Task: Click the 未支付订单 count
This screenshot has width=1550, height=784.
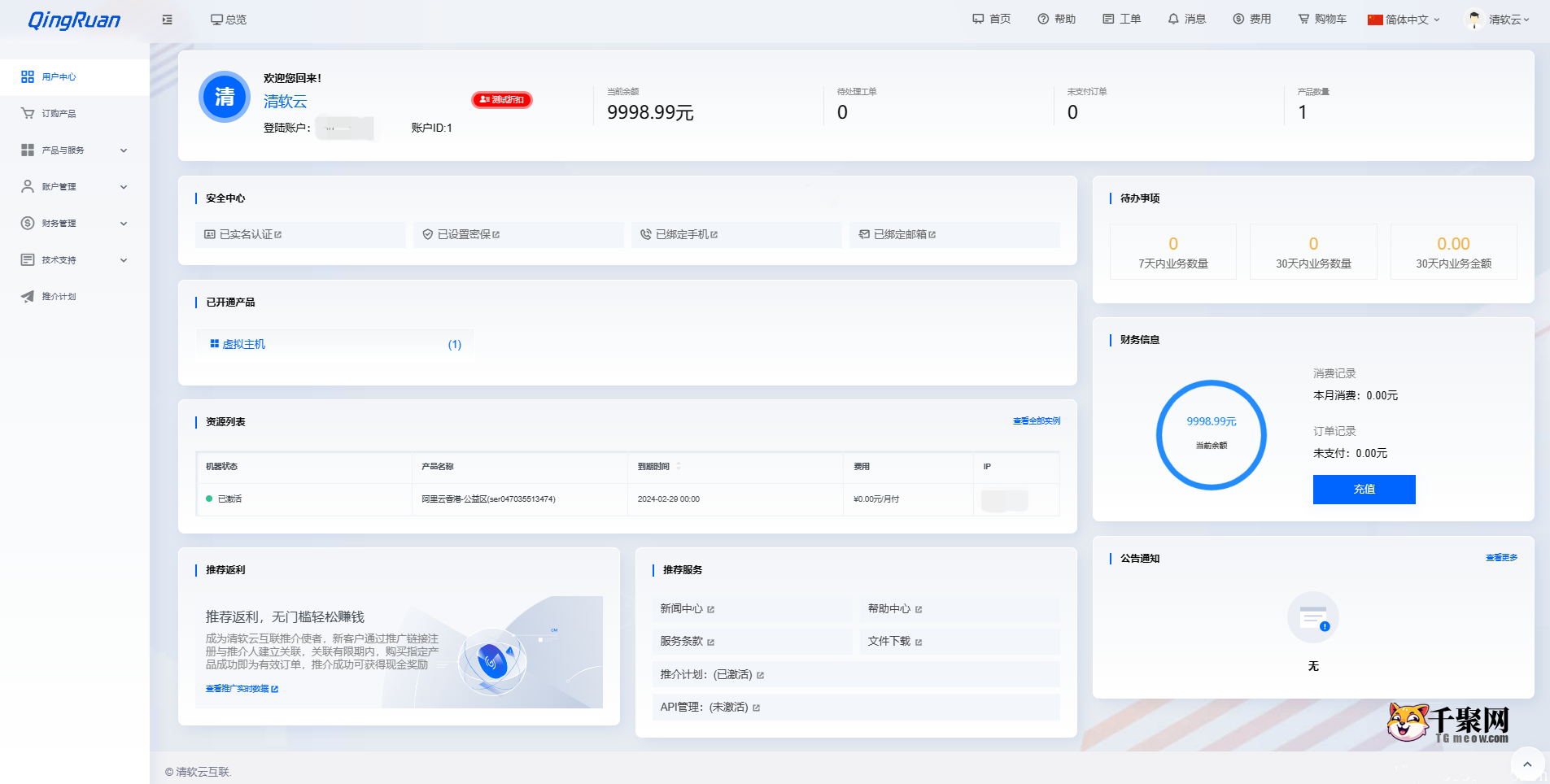Action: click(x=1072, y=112)
